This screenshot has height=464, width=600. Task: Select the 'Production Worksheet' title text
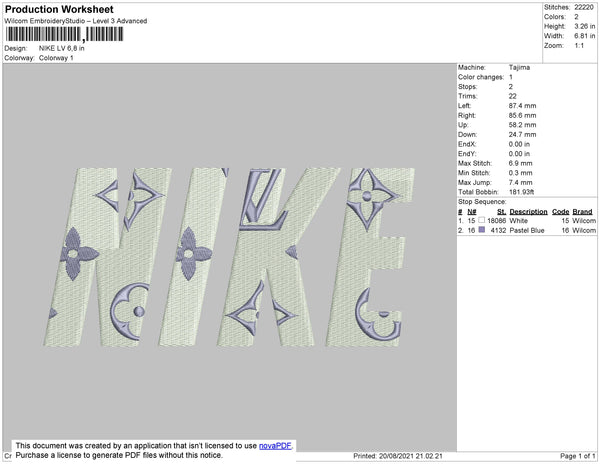click(x=59, y=9)
